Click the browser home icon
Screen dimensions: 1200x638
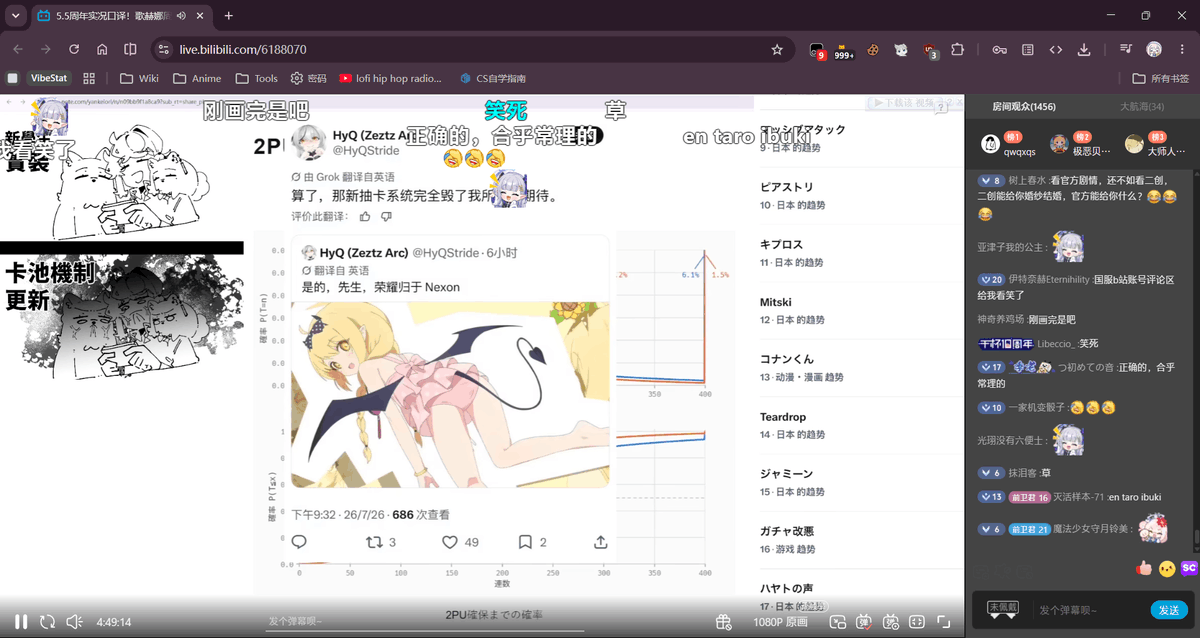(102, 49)
